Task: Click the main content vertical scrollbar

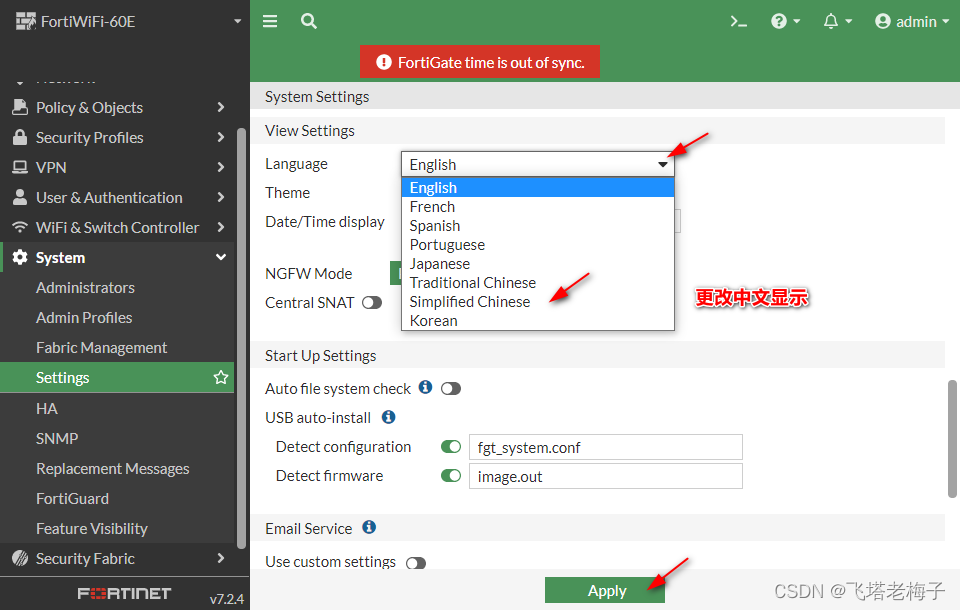Action: pos(952,439)
